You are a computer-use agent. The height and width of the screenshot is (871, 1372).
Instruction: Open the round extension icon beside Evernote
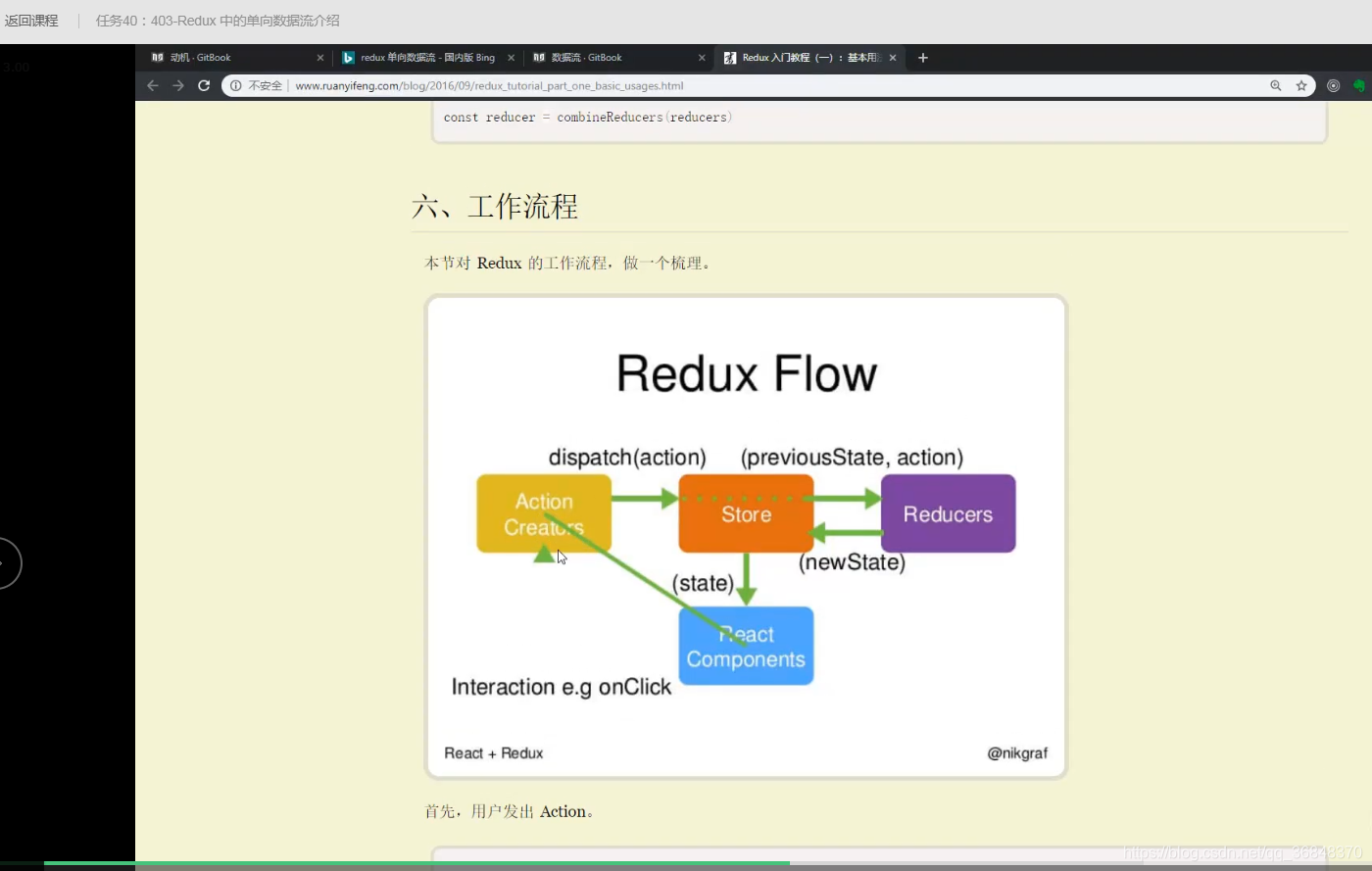1333,85
